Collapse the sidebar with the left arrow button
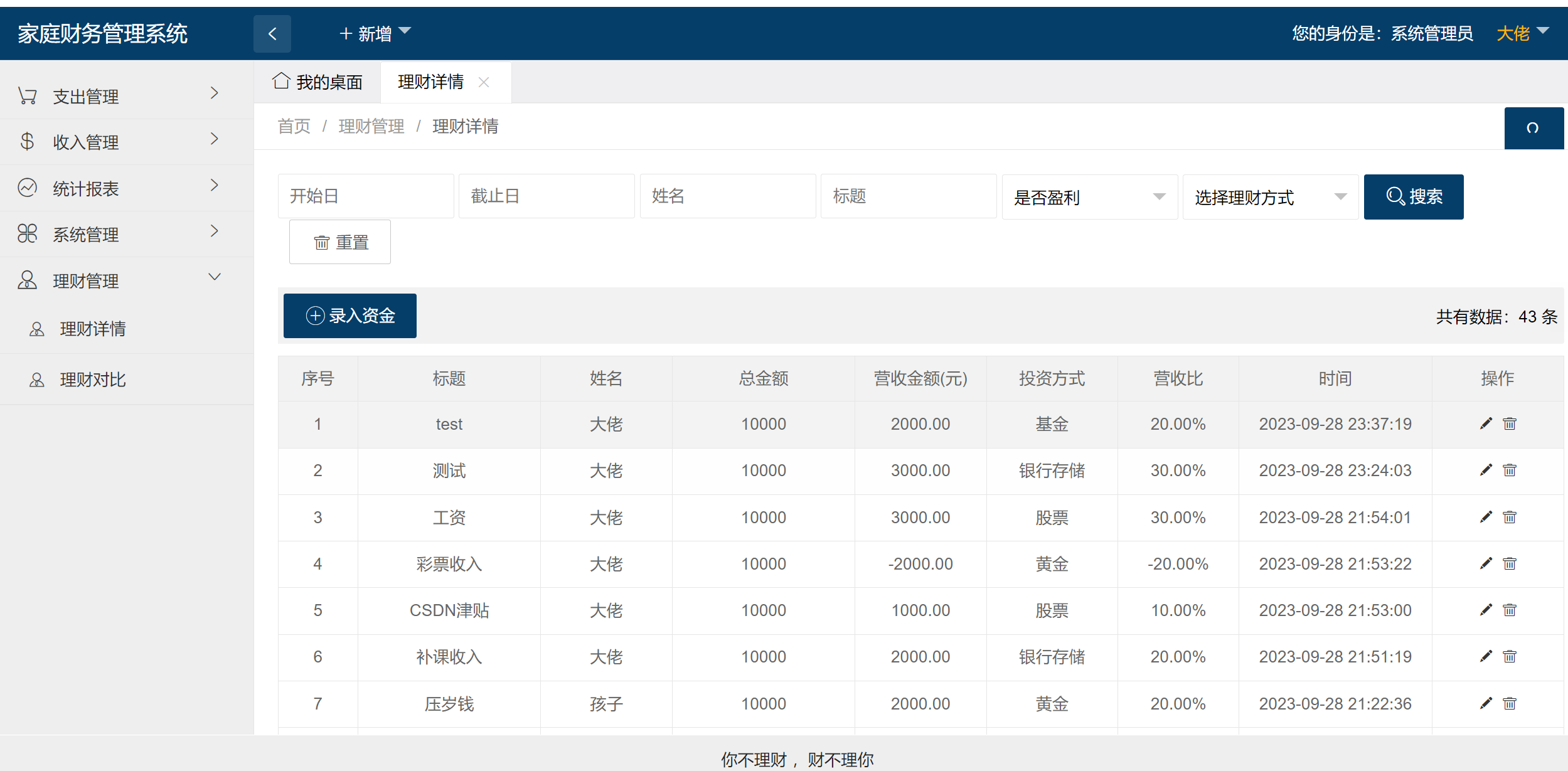Viewport: 1568px width, 771px height. (272, 33)
